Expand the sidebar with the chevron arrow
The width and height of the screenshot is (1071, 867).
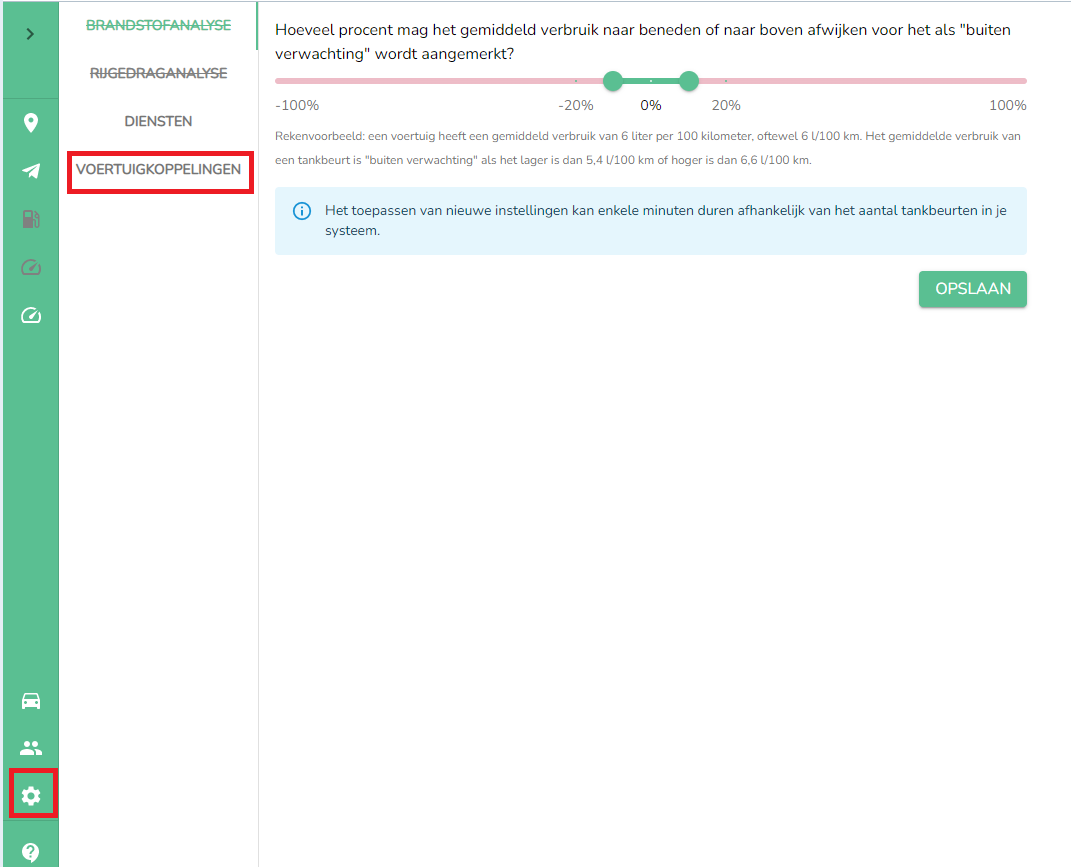point(30,33)
